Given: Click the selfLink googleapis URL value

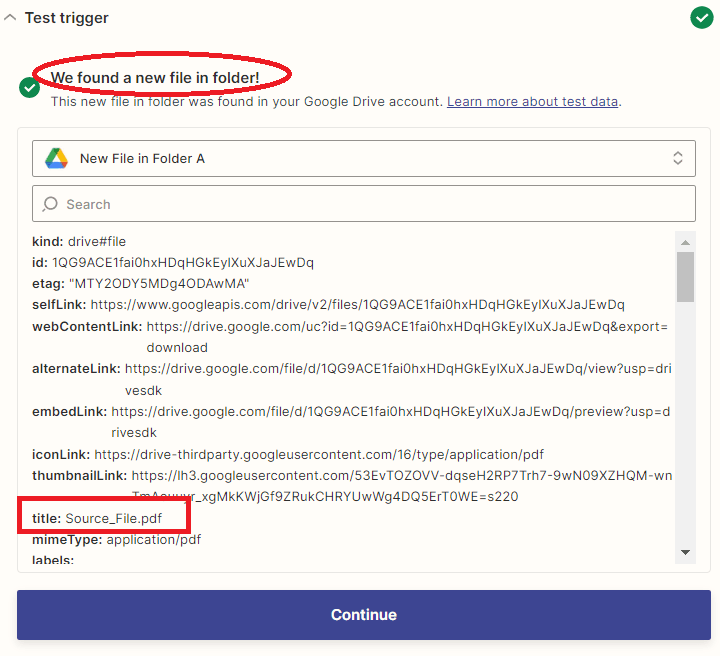Looking at the screenshot, I should [357, 304].
